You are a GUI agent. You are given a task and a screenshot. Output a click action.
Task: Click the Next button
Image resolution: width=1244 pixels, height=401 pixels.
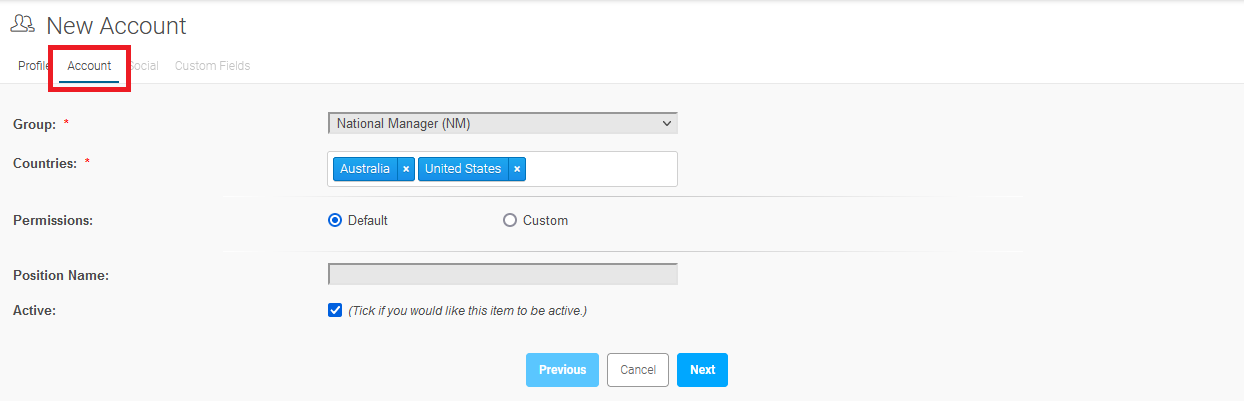pos(703,370)
